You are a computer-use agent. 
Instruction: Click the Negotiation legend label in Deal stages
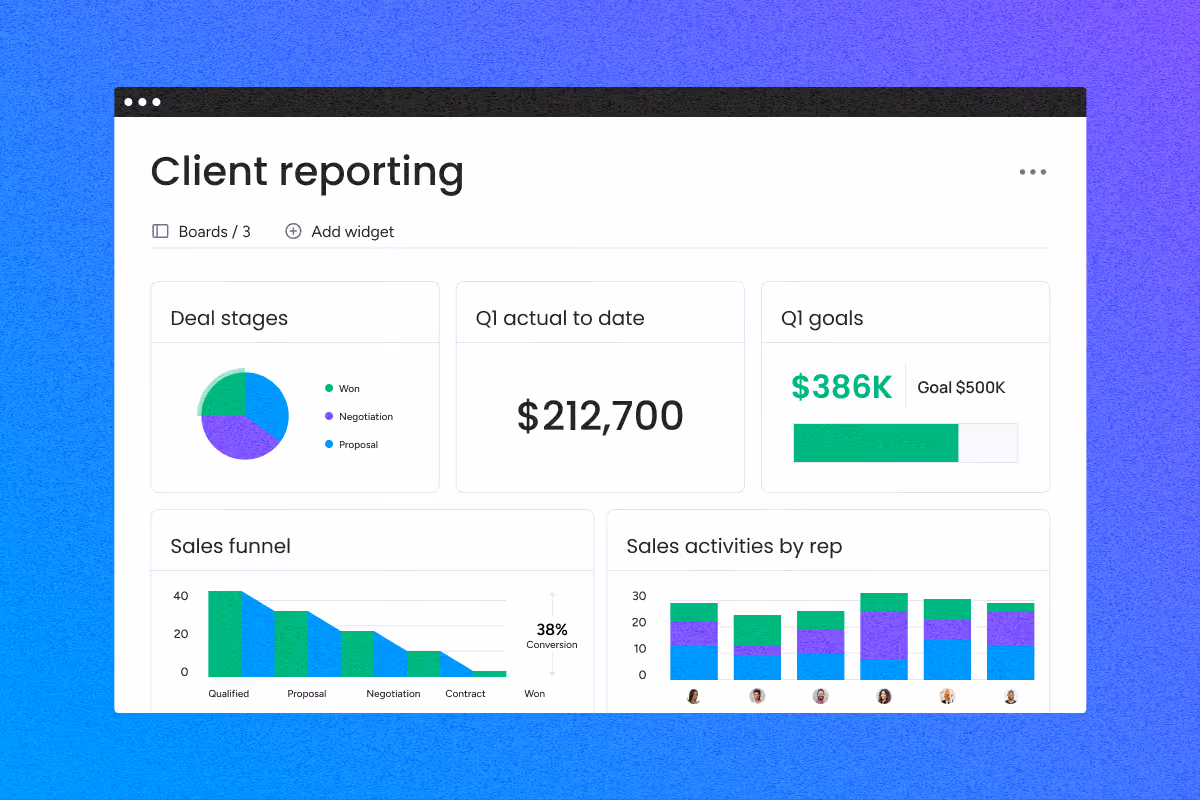(366, 416)
